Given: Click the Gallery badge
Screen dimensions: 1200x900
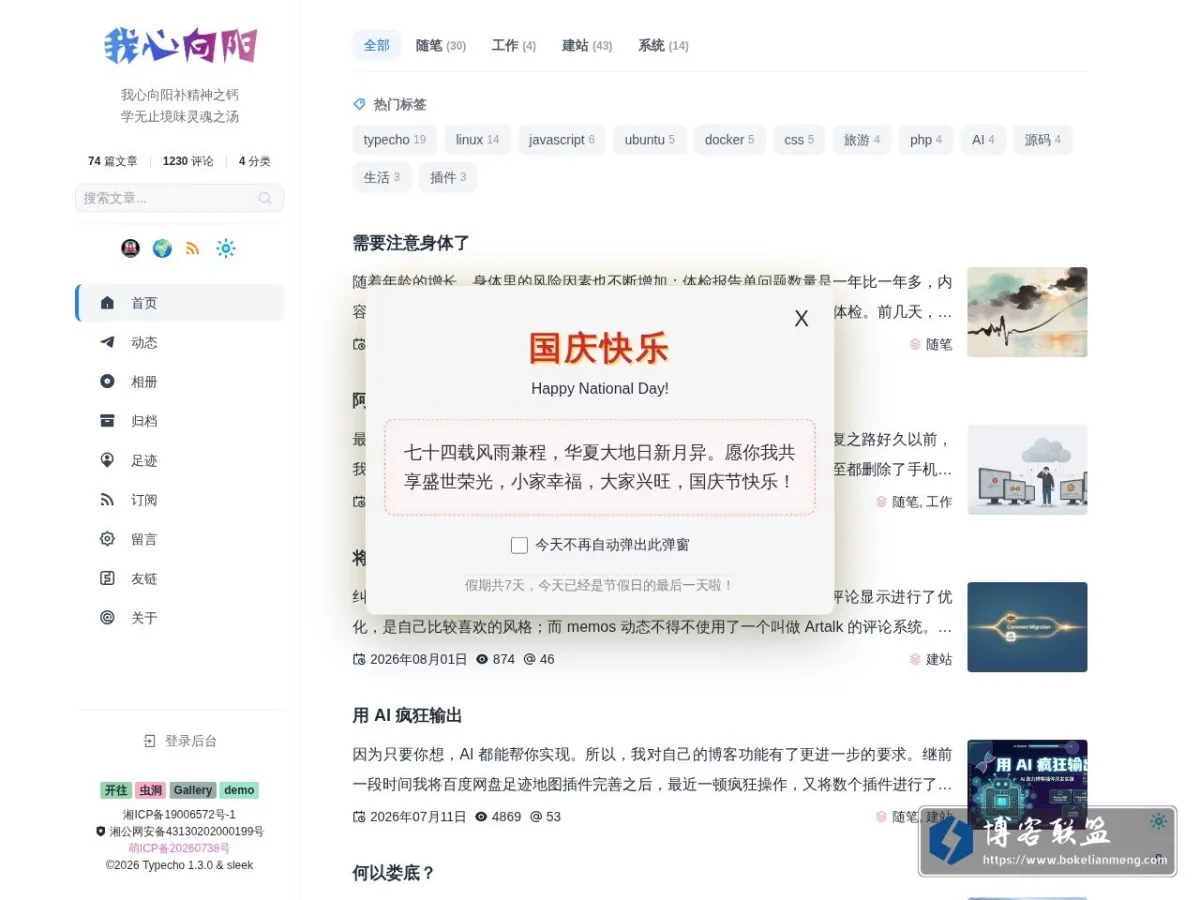Looking at the screenshot, I should coord(193,790).
